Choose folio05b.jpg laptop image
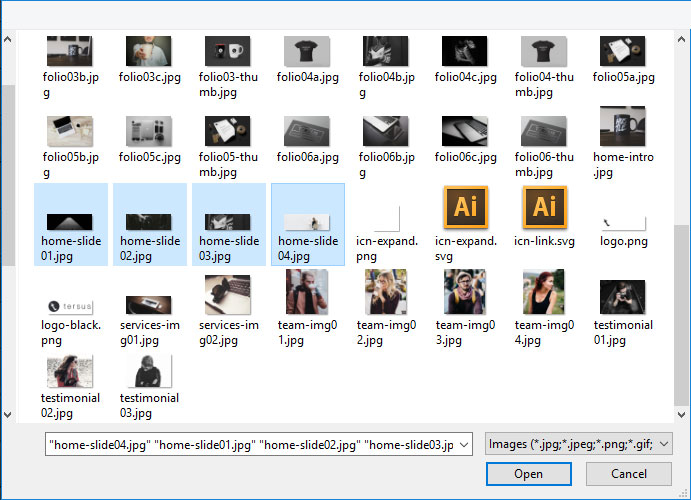This screenshot has width=691, height=500. click(70, 131)
